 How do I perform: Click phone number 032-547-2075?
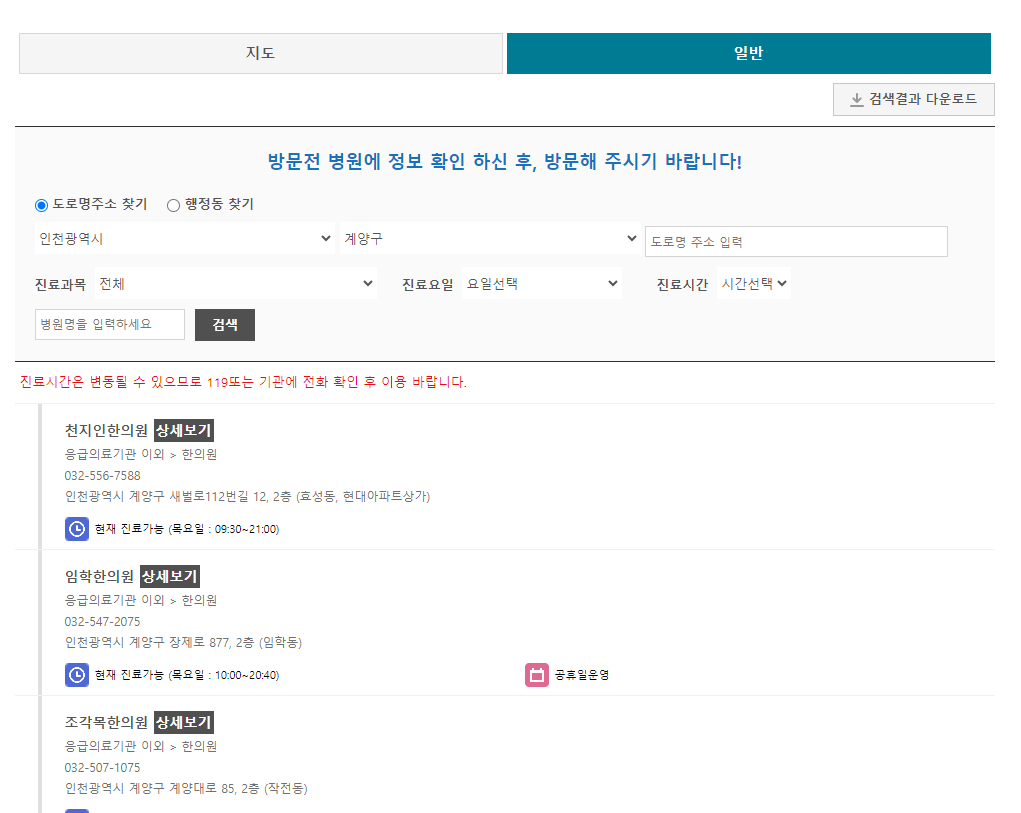click(102, 622)
